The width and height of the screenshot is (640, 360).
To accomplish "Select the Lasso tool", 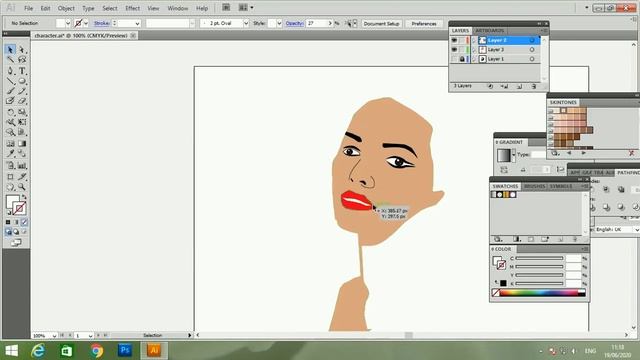I will 22,60.
